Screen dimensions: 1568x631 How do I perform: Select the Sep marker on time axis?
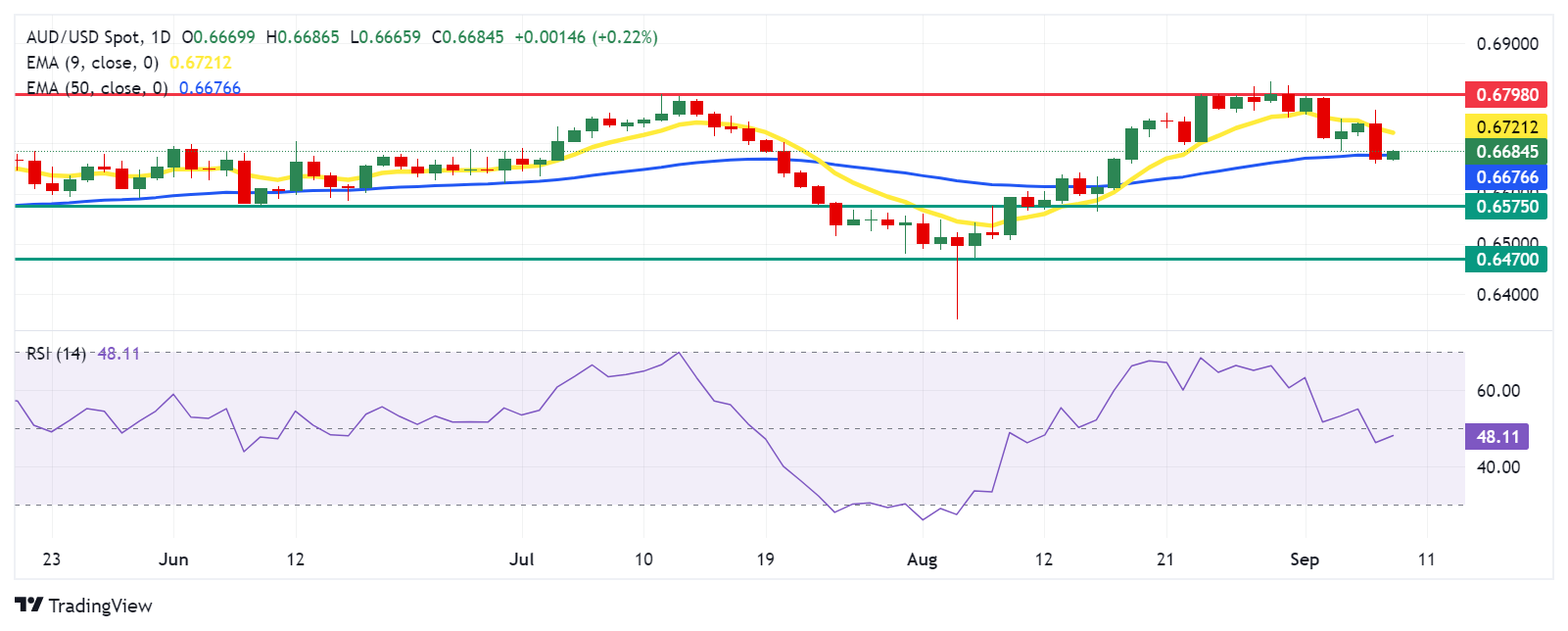[x=1304, y=559]
